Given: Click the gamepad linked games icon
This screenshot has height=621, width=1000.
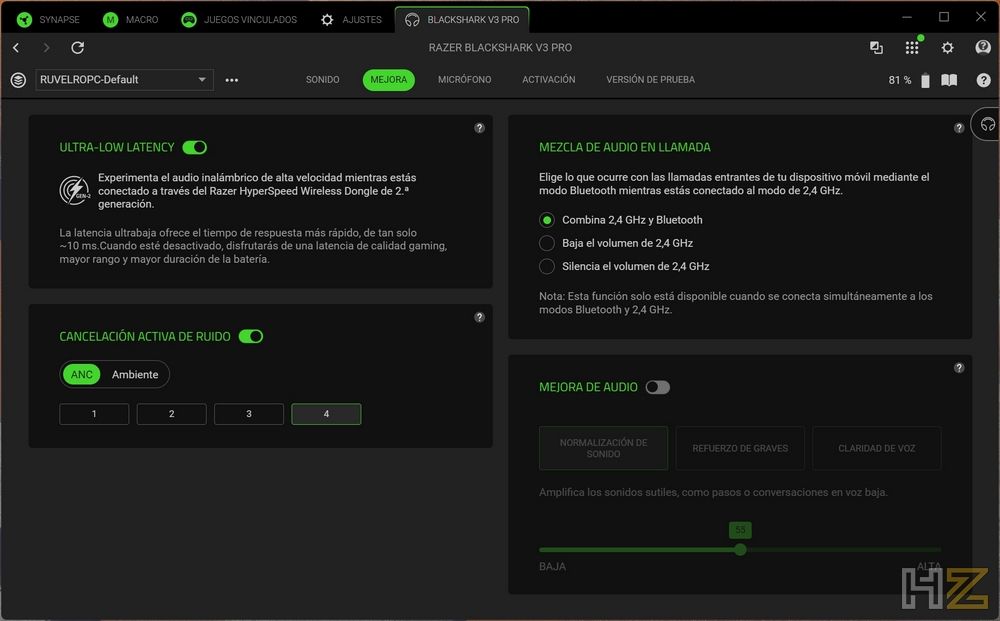Looking at the screenshot, I should click(189, 20).
